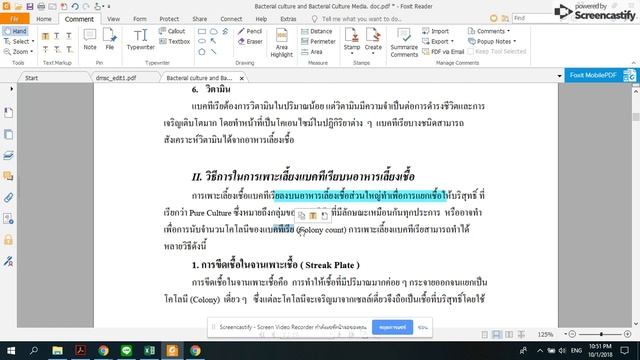Choose the Perimeter measure tool
This screenshot has width=640, height=360.
click(318, 41)
